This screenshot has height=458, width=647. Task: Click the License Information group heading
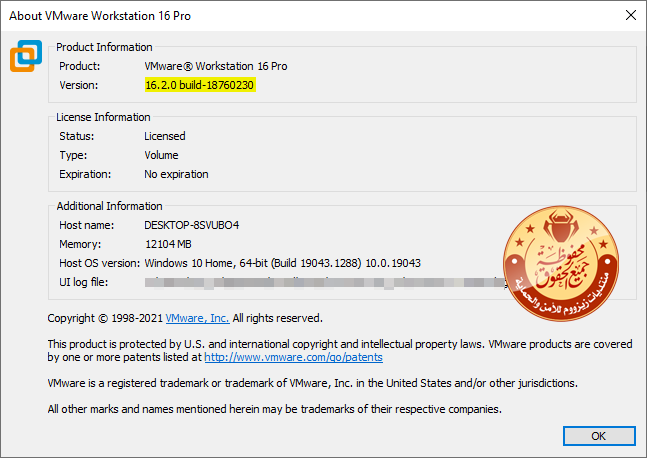point(103,117)
